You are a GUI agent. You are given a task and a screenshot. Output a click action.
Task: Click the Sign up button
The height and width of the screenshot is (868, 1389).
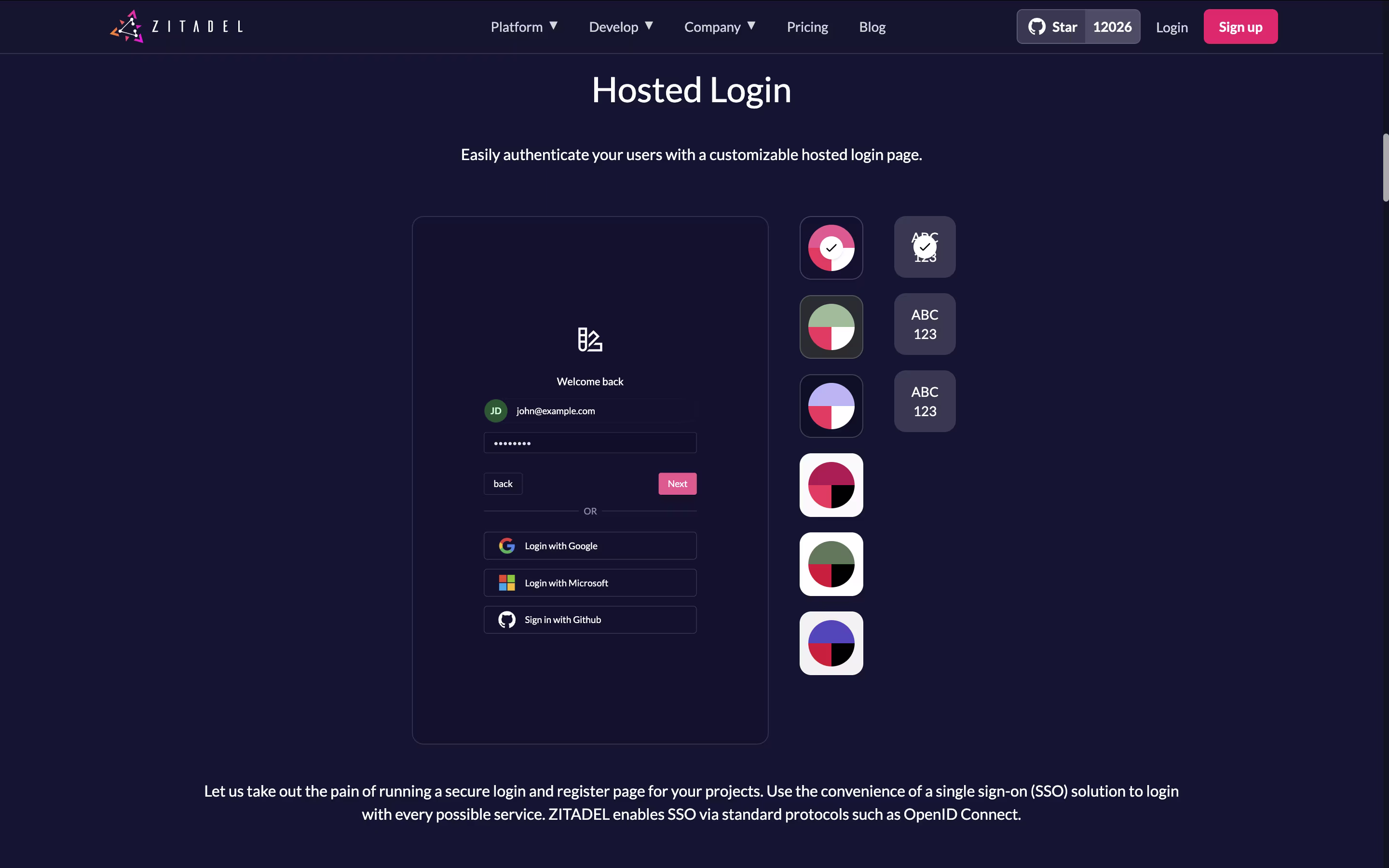(x=1240, y=27)
